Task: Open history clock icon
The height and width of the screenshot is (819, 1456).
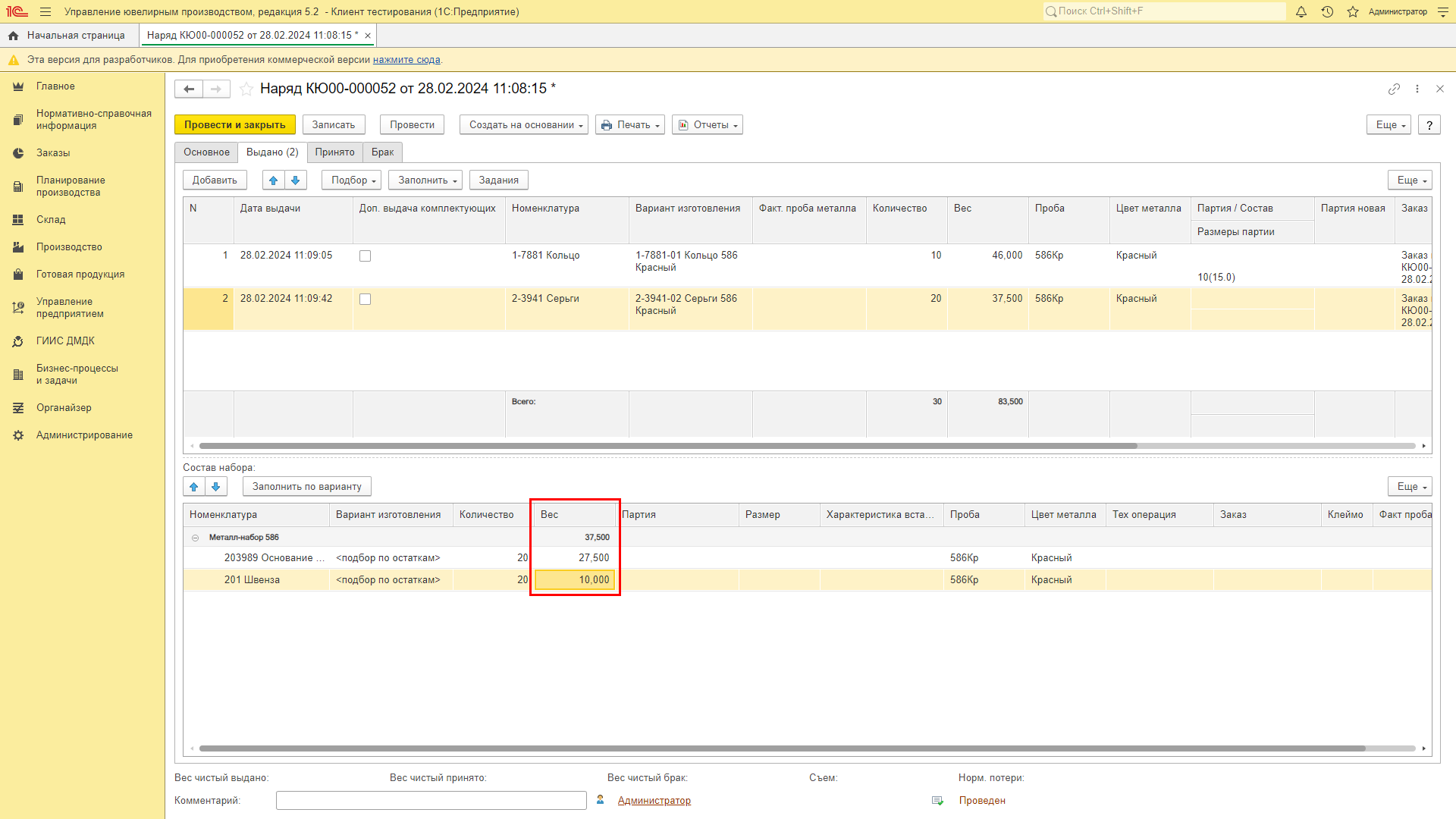Action: click(1327, 11)
